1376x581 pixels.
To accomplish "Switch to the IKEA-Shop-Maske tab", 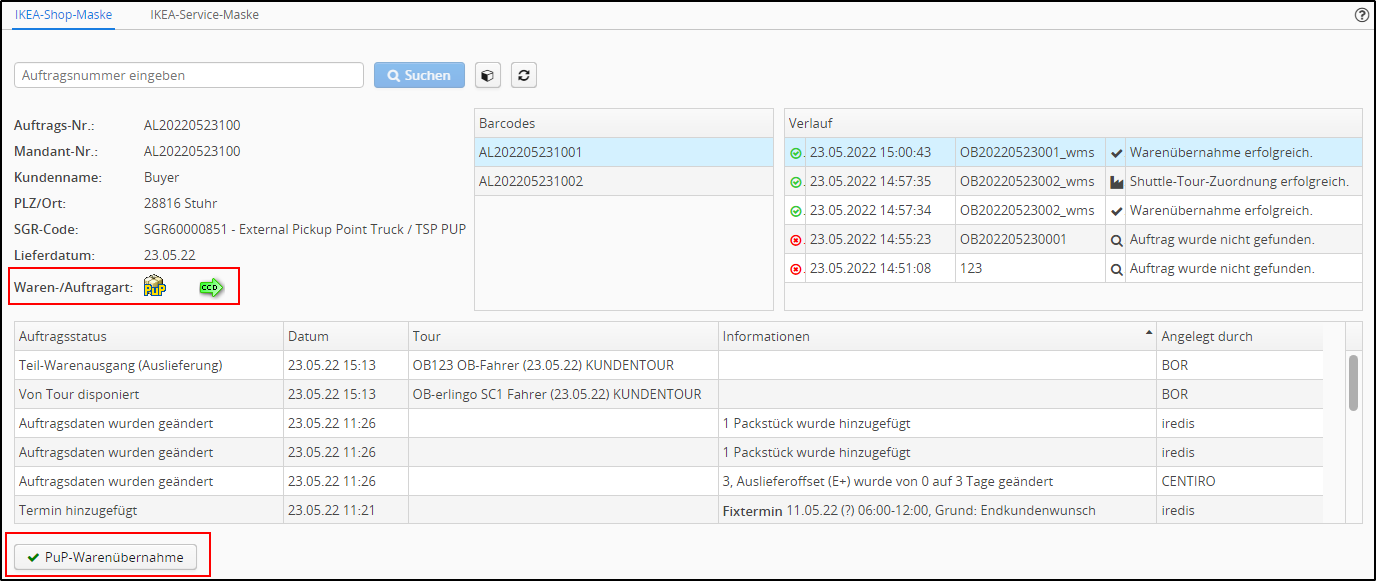I will (64, 15).
